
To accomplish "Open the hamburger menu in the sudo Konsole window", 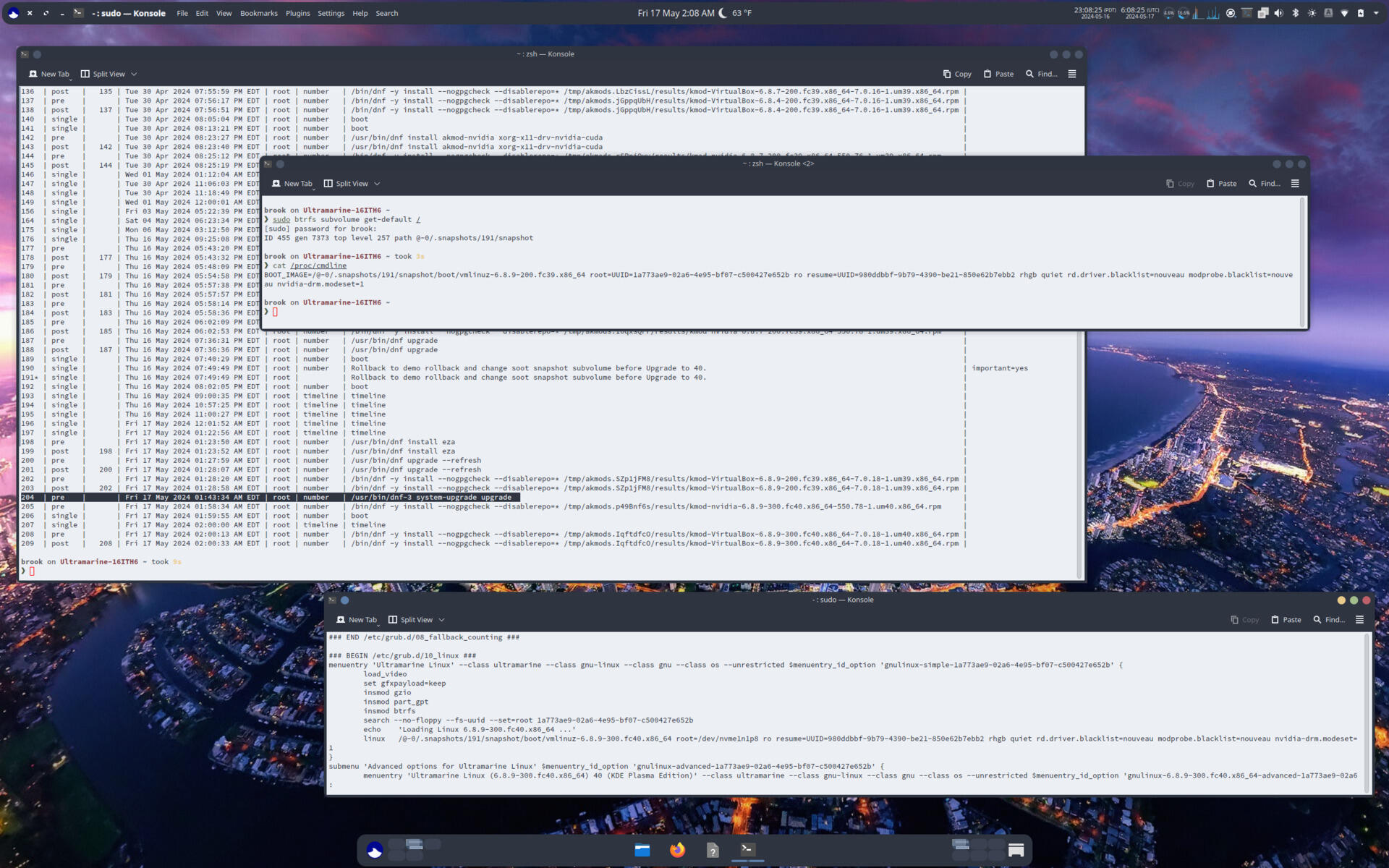I will 1359,620.
